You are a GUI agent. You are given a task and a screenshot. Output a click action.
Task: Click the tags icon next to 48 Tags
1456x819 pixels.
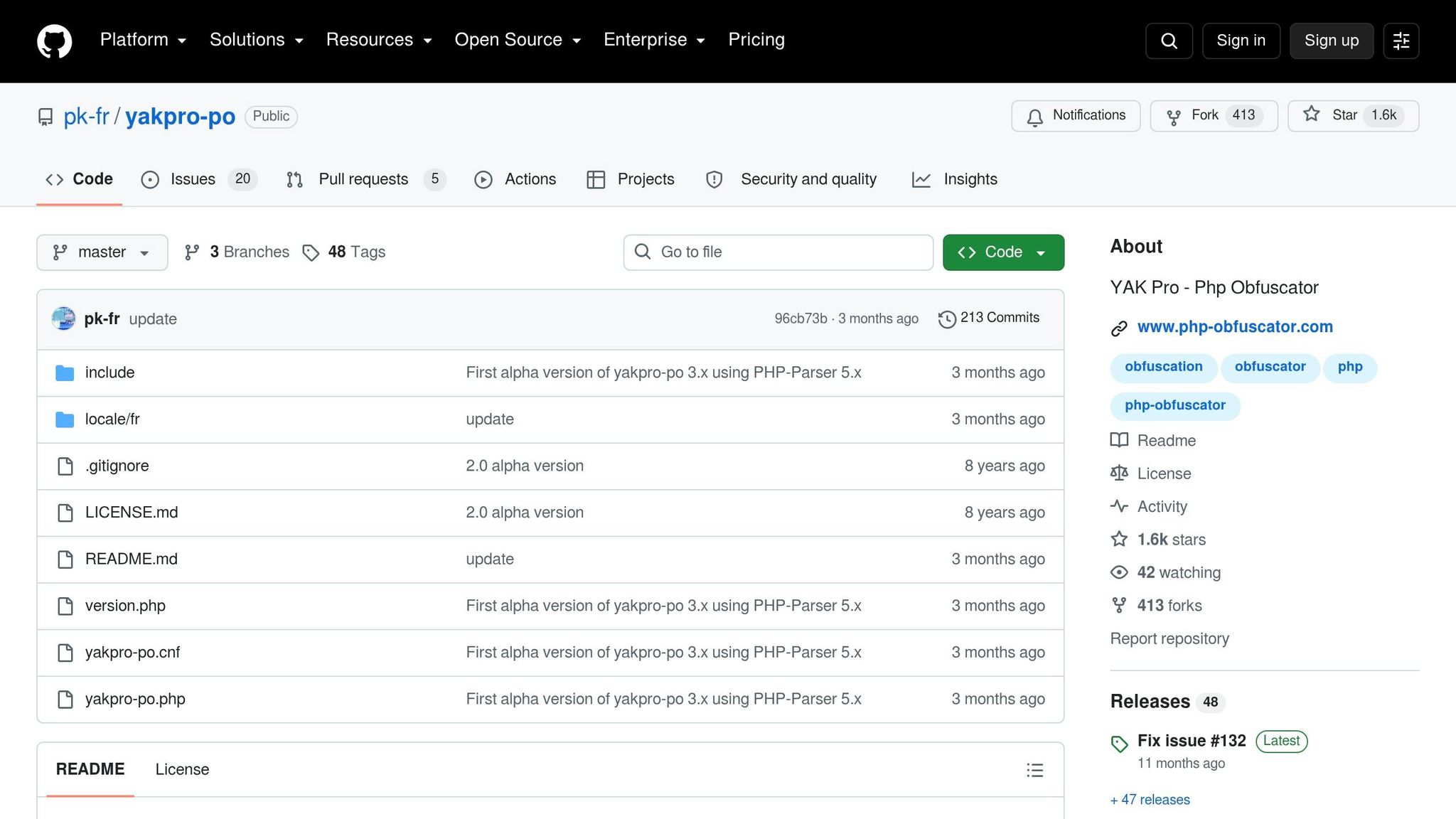[311, 253]
